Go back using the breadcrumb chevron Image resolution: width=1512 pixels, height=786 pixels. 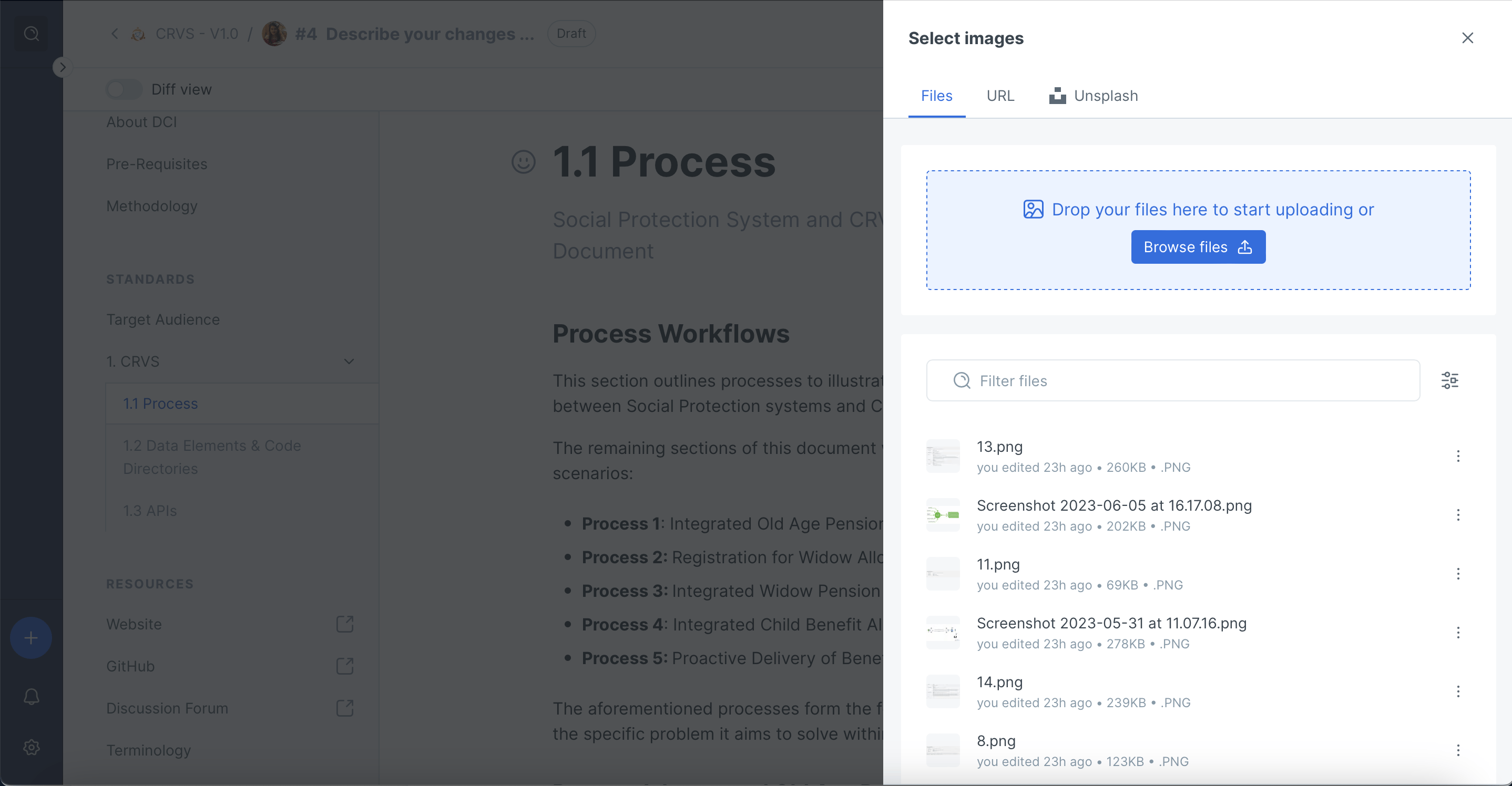(115, 34)
